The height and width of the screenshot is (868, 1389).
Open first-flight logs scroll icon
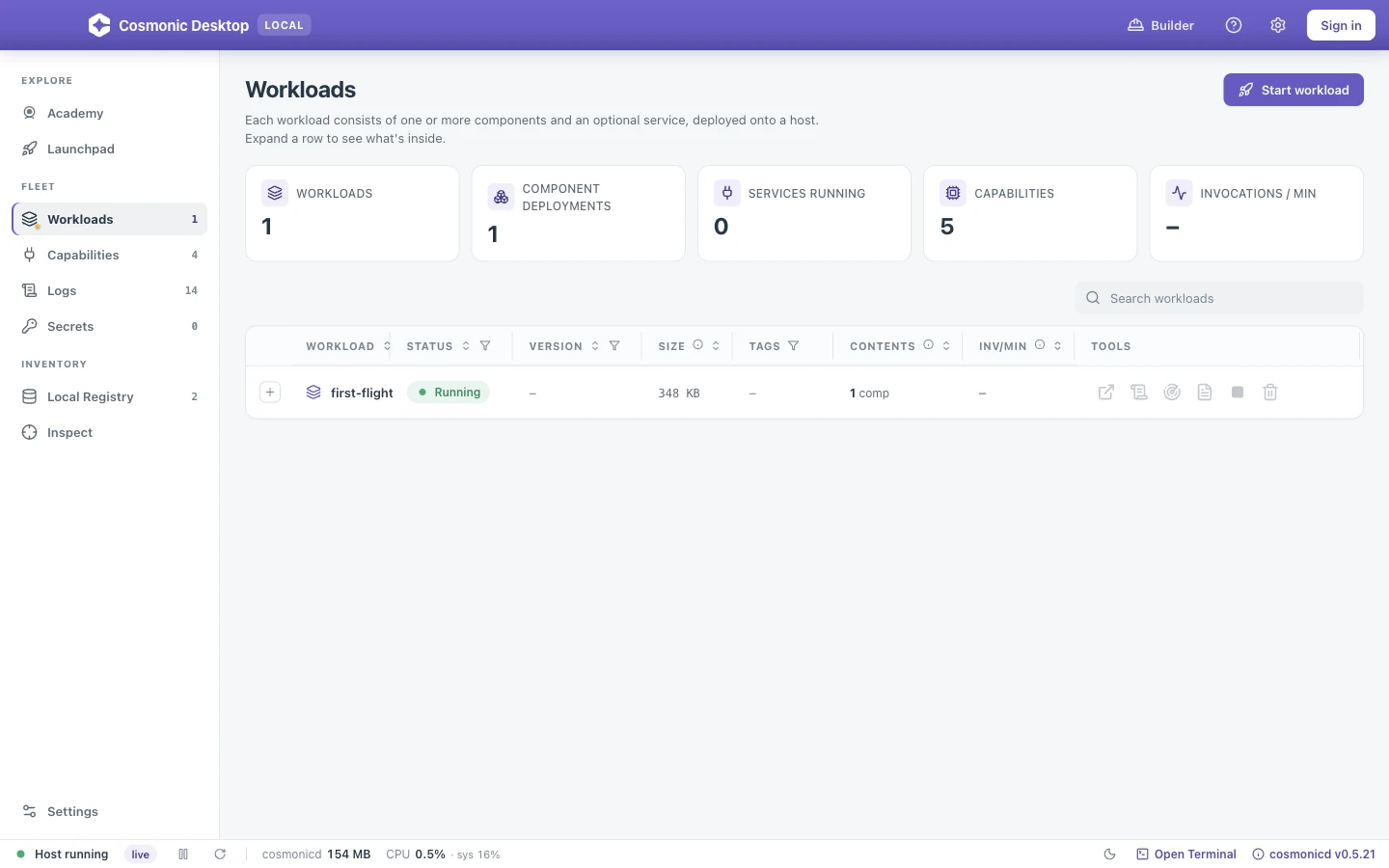click(x=1139, y=393)
